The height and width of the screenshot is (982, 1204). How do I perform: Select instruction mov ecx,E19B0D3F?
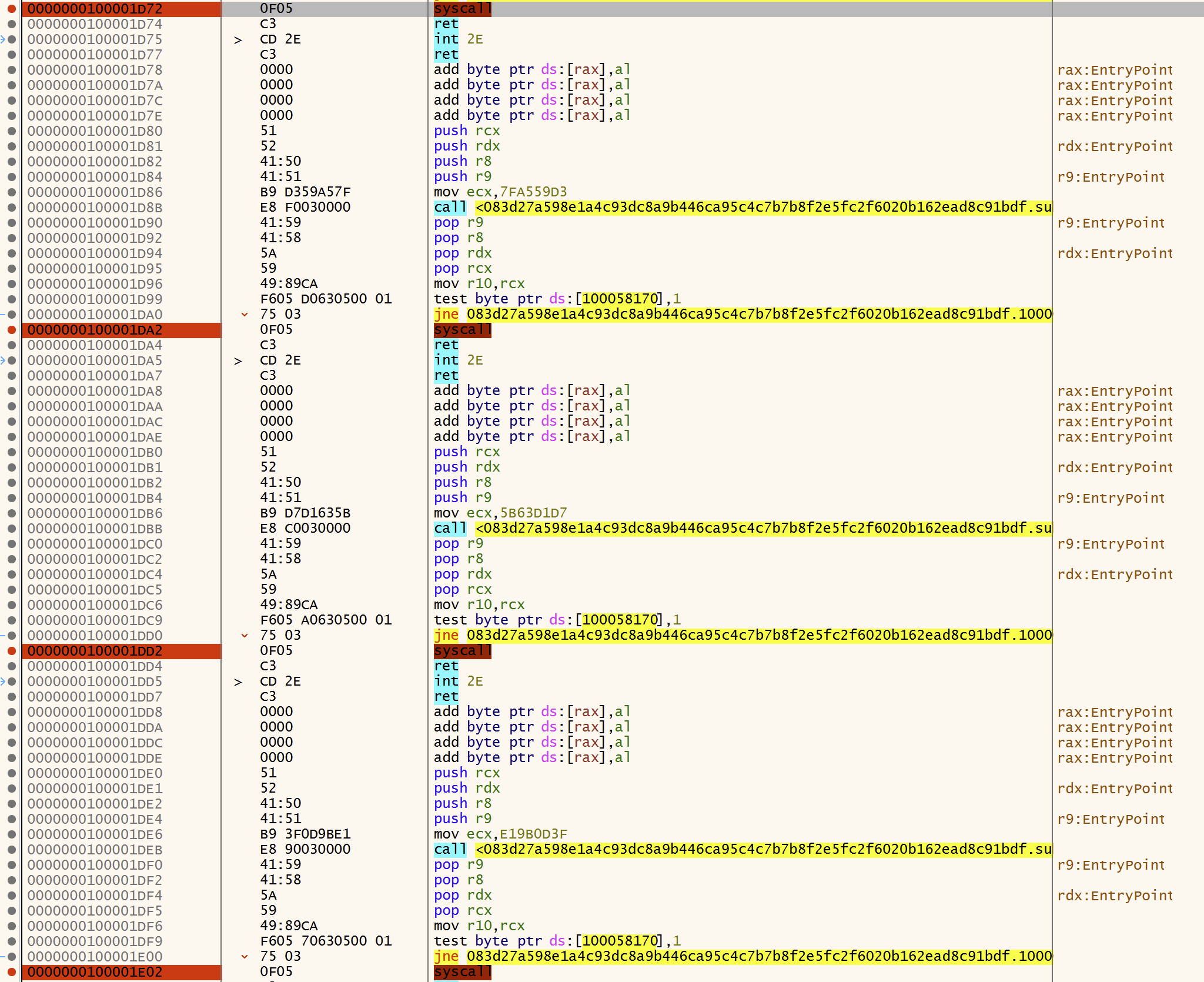click(501, 834)
